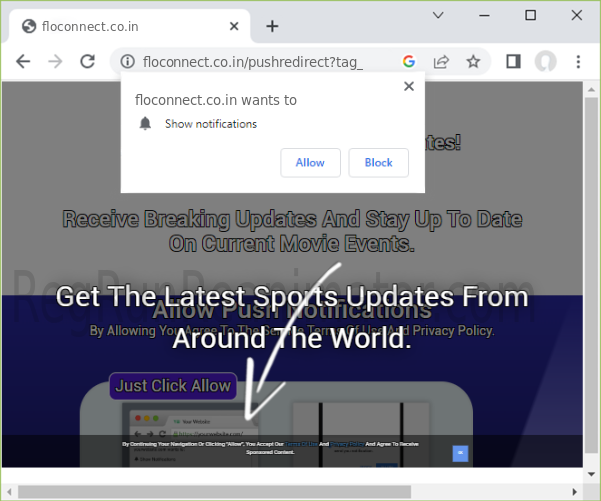
Task: Go back to the previous page
Action: (x=23, y=62)
